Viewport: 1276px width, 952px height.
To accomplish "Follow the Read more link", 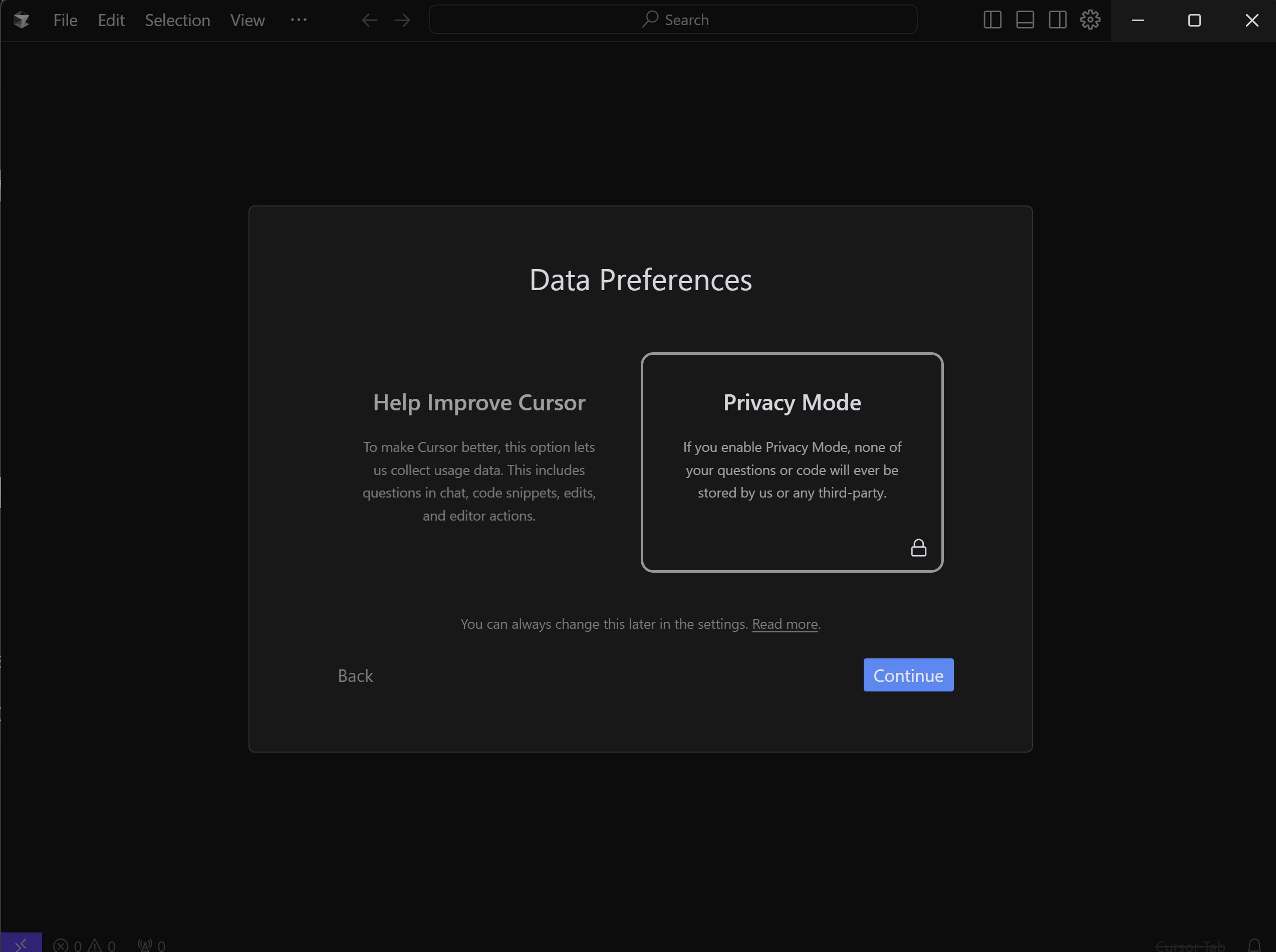I will (x=785, y=624).
